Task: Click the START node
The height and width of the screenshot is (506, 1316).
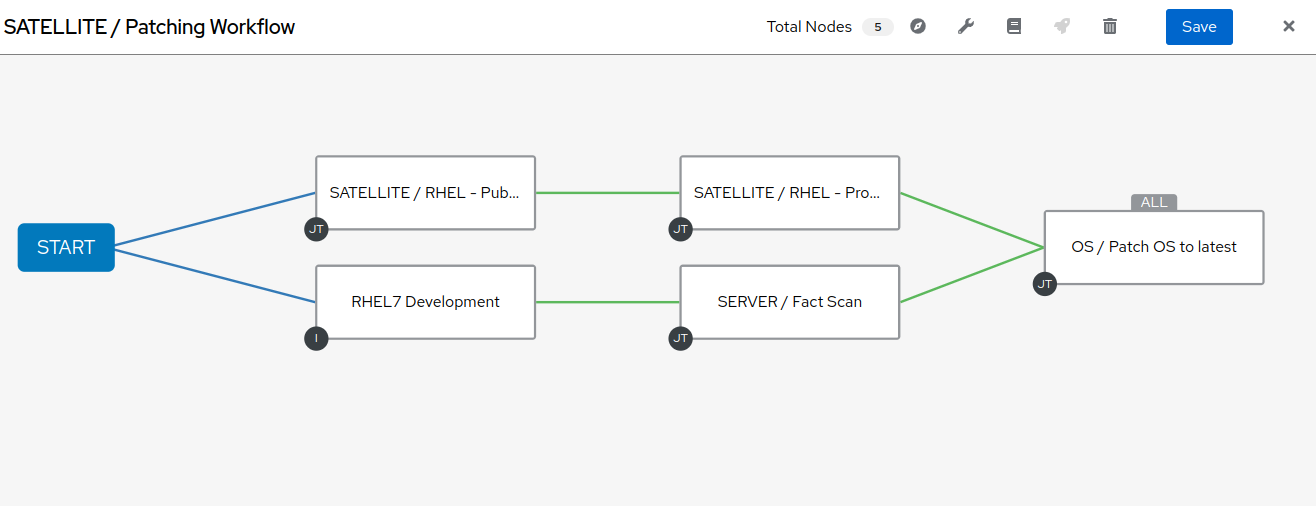Action: pyautogui.click(x=66, y=247)
